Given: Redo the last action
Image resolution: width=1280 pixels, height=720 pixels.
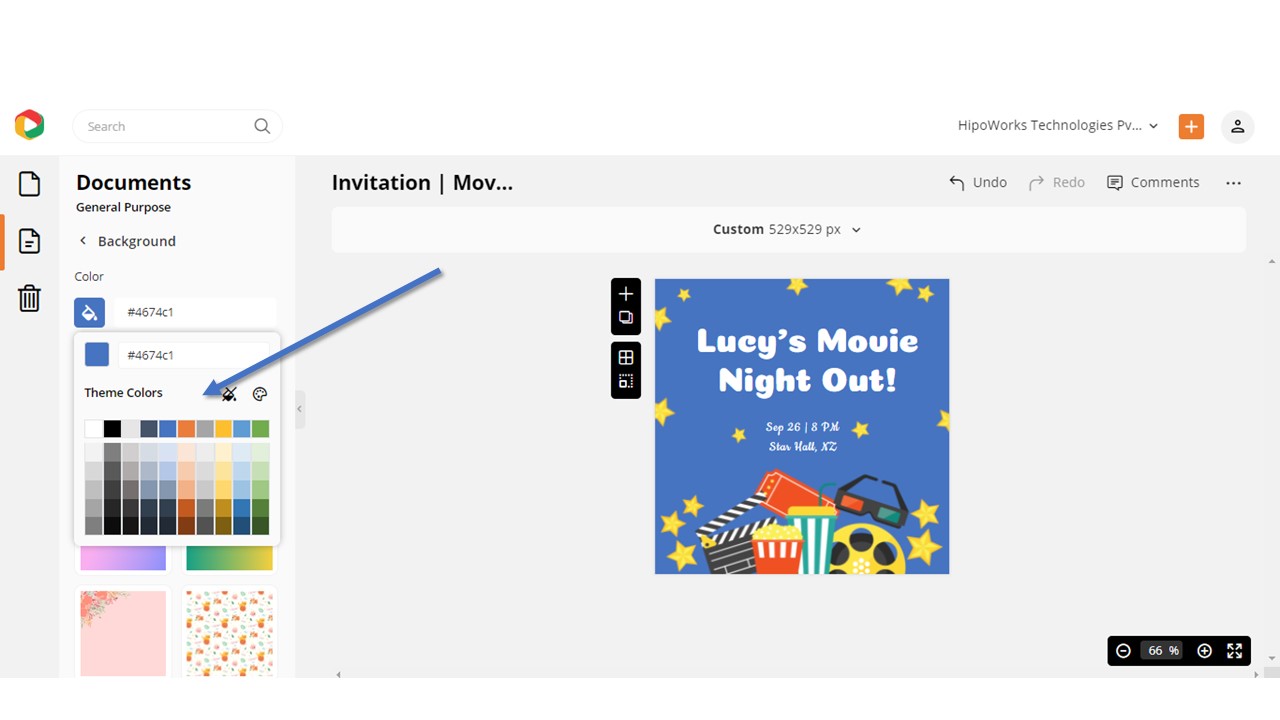Looking at the screenshot, I should pos(1056,182).
